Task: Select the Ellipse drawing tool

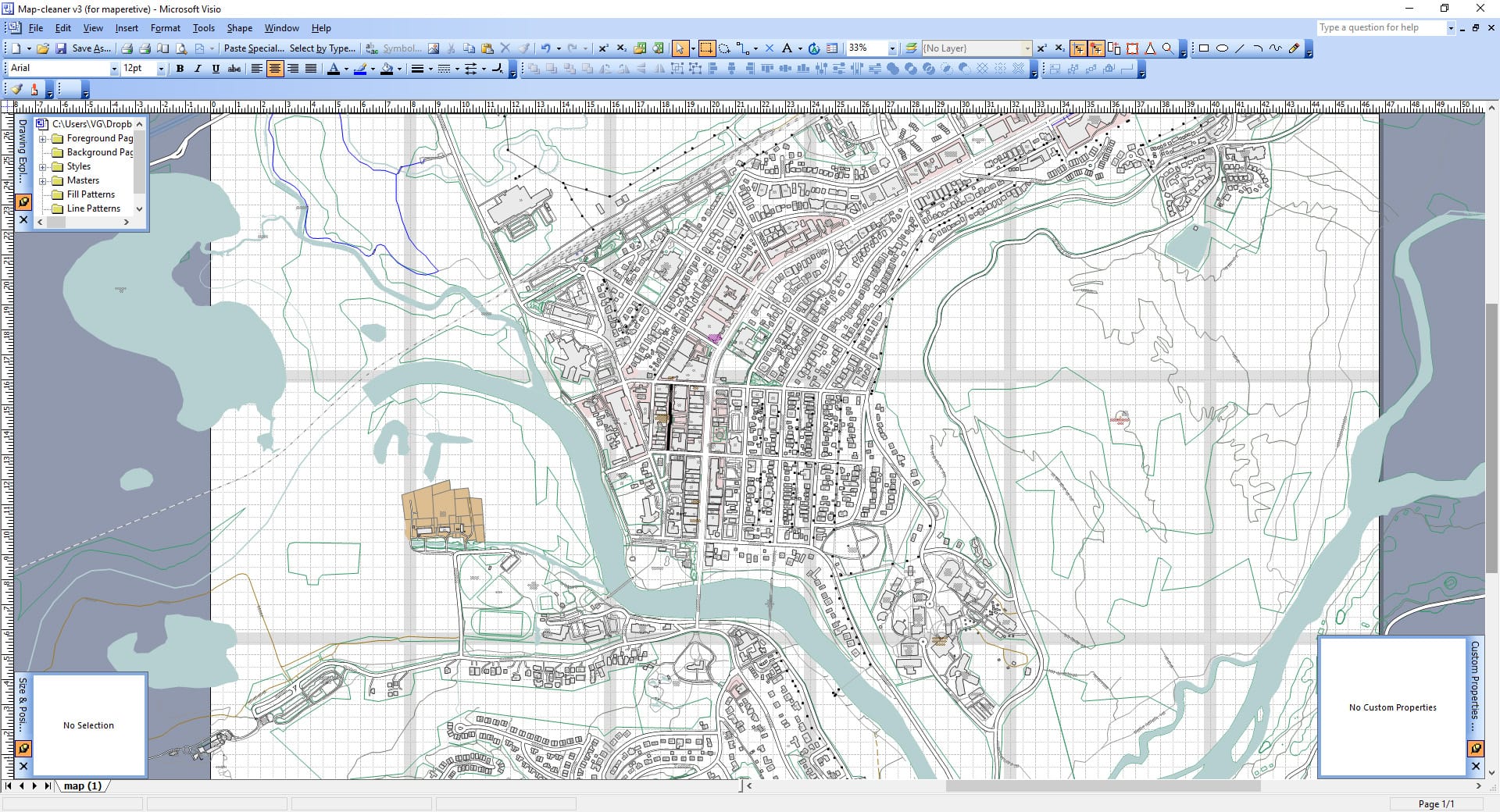Action: 1223,48
